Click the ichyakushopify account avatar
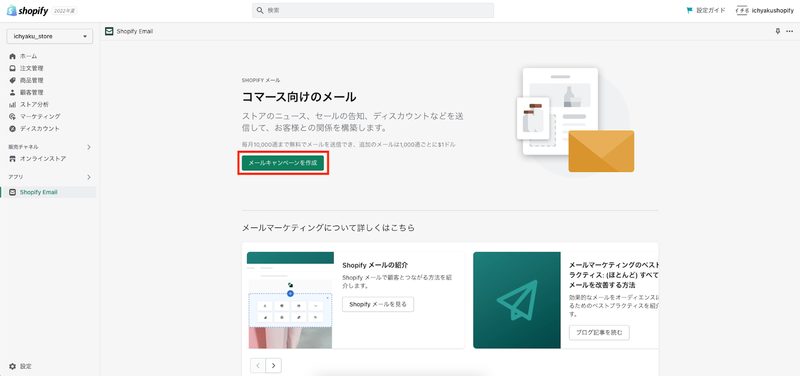800x376 pixels. (x=742, y=10)
